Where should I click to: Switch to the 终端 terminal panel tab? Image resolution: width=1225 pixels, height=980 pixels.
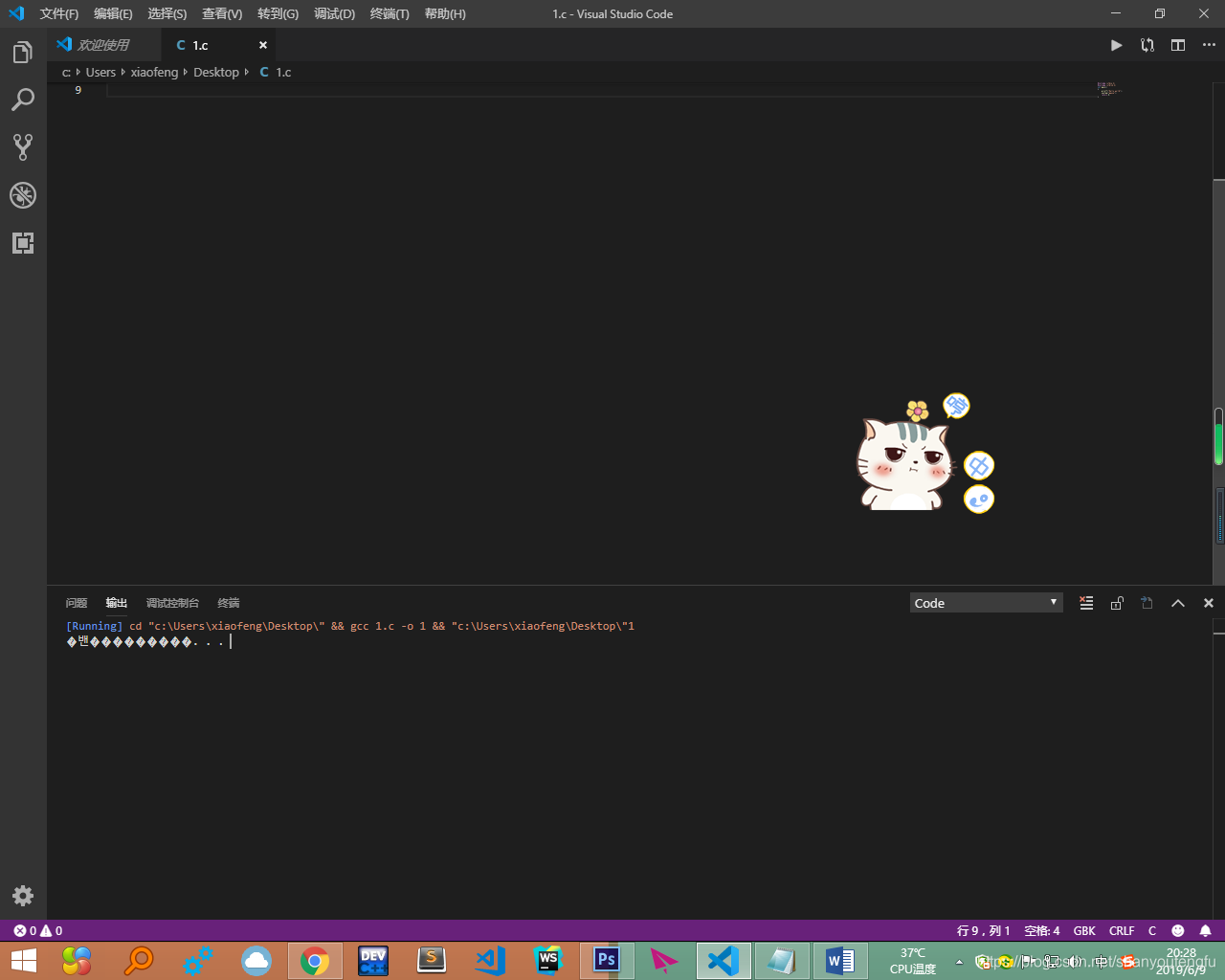point(229,603)
